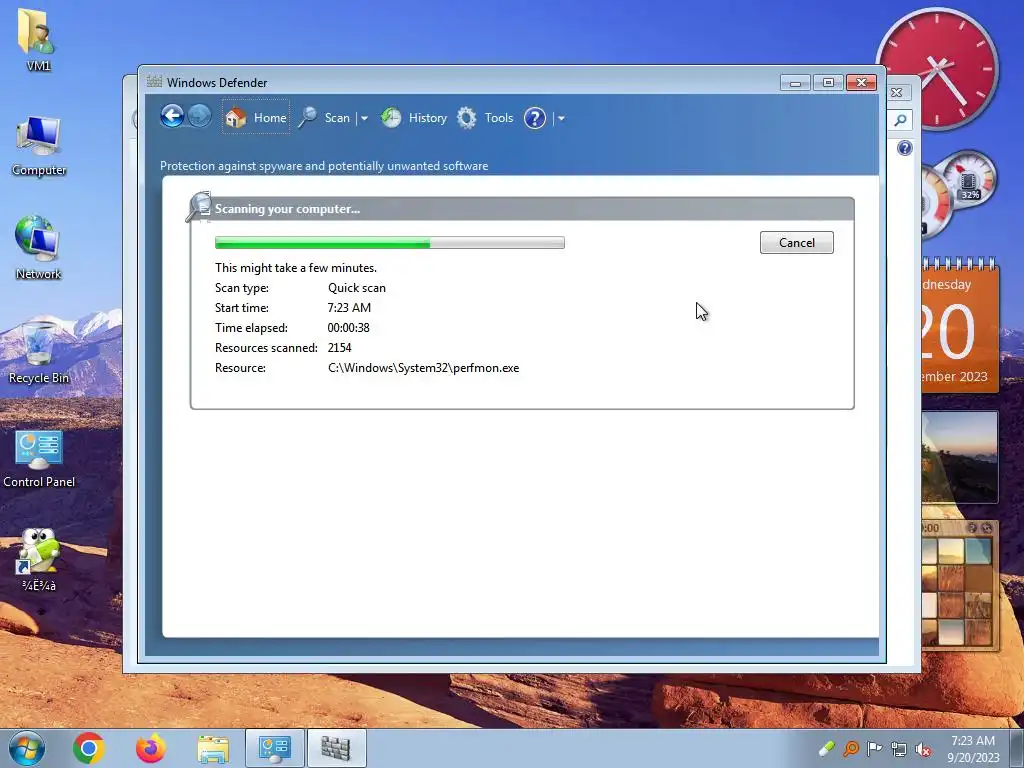
Task: Open the taskbar clock and date
Action: click(x=973, y=749)
